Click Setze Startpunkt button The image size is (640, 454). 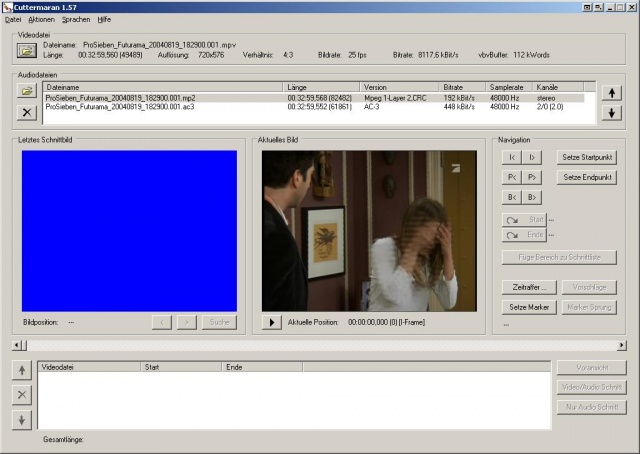coord(587,157)
